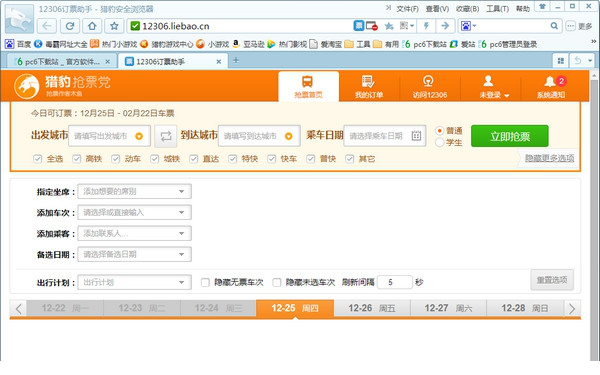The width and height of the screenshot is (600, 375).
Task: Click the lightning speed-mode icon
Action: point(426,26)
